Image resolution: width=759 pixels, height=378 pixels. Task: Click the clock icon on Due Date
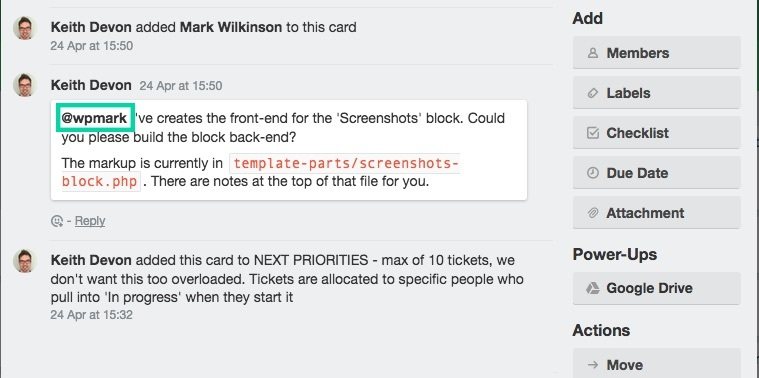point(592,173)
